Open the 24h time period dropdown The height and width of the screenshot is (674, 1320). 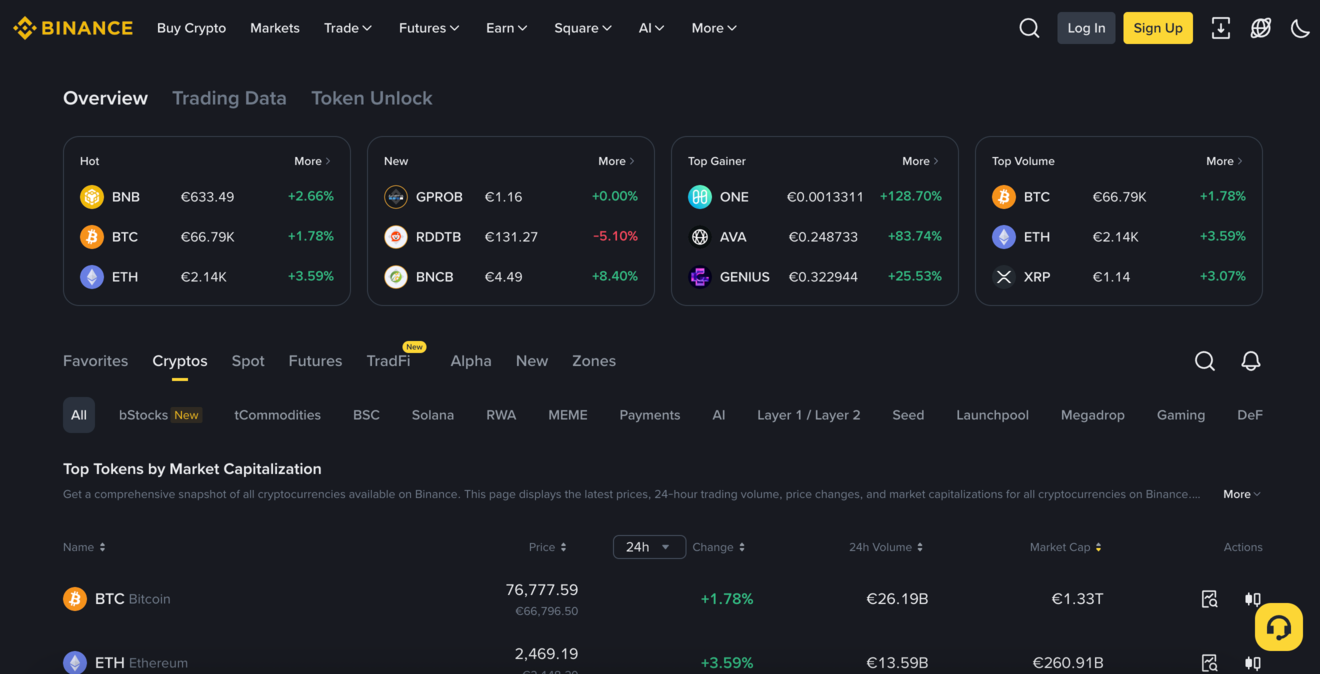click(x=649, y=547)
